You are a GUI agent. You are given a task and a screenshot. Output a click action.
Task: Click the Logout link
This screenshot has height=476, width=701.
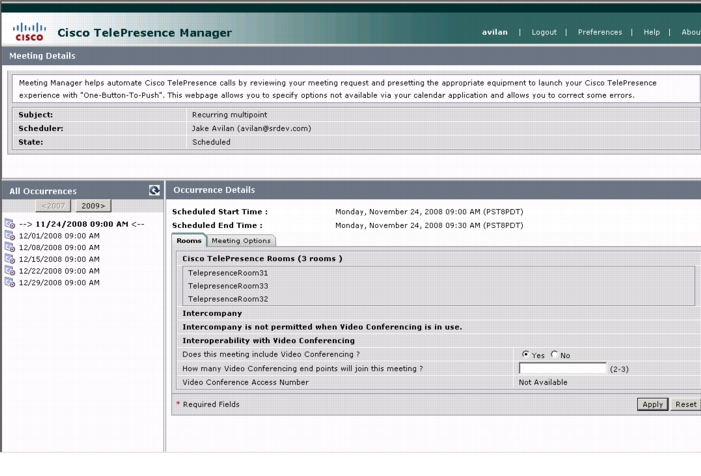544,32
